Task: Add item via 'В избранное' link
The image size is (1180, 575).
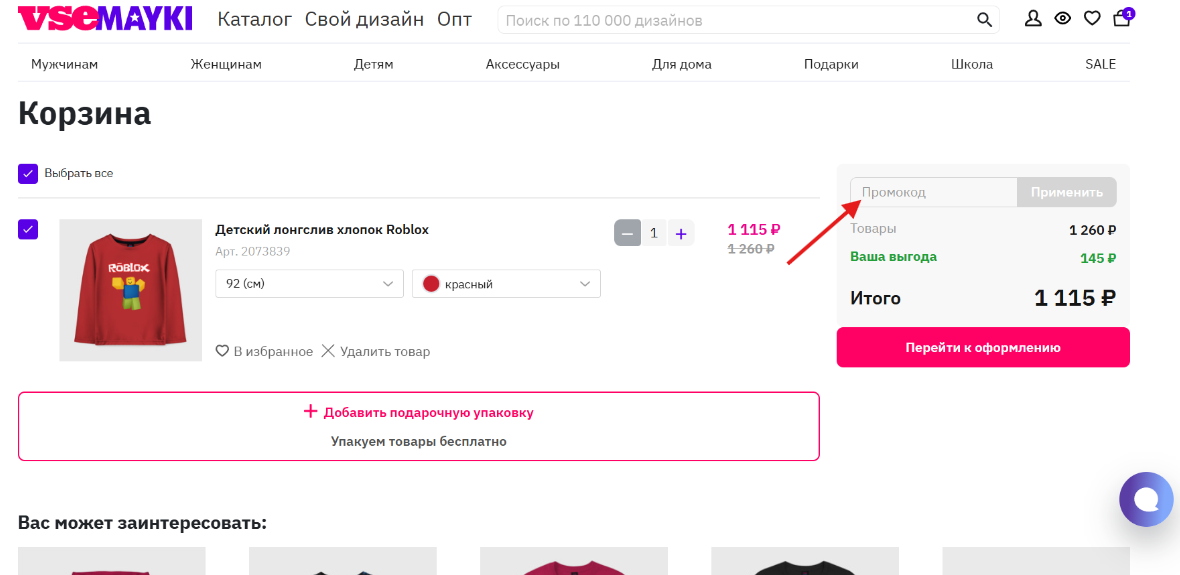Action: point(264,351)
